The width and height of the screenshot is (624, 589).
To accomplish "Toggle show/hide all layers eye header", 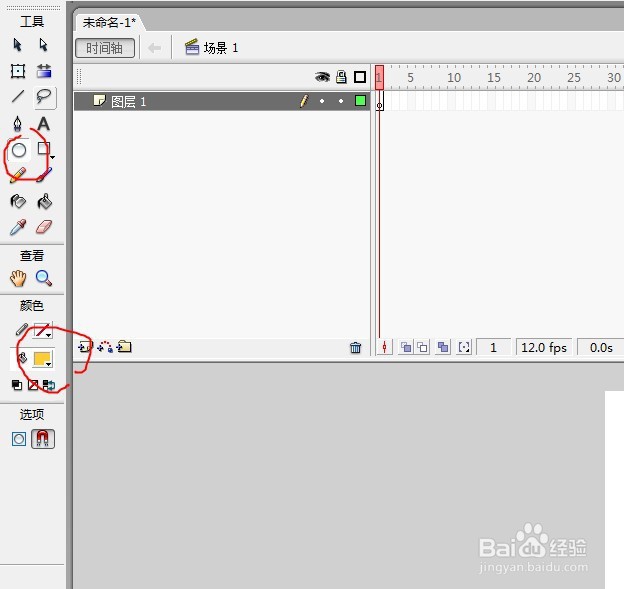I will tap(322, 77).
